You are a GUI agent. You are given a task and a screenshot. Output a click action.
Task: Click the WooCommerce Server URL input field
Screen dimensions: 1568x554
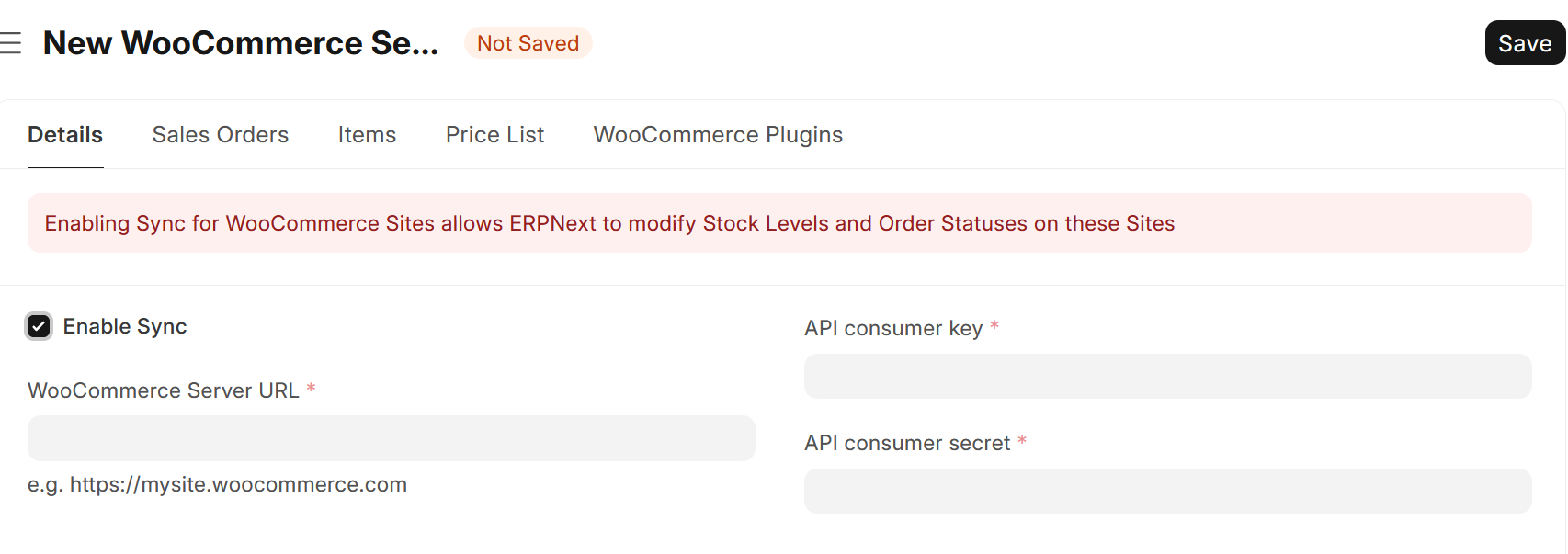click(x=390, y=438)
